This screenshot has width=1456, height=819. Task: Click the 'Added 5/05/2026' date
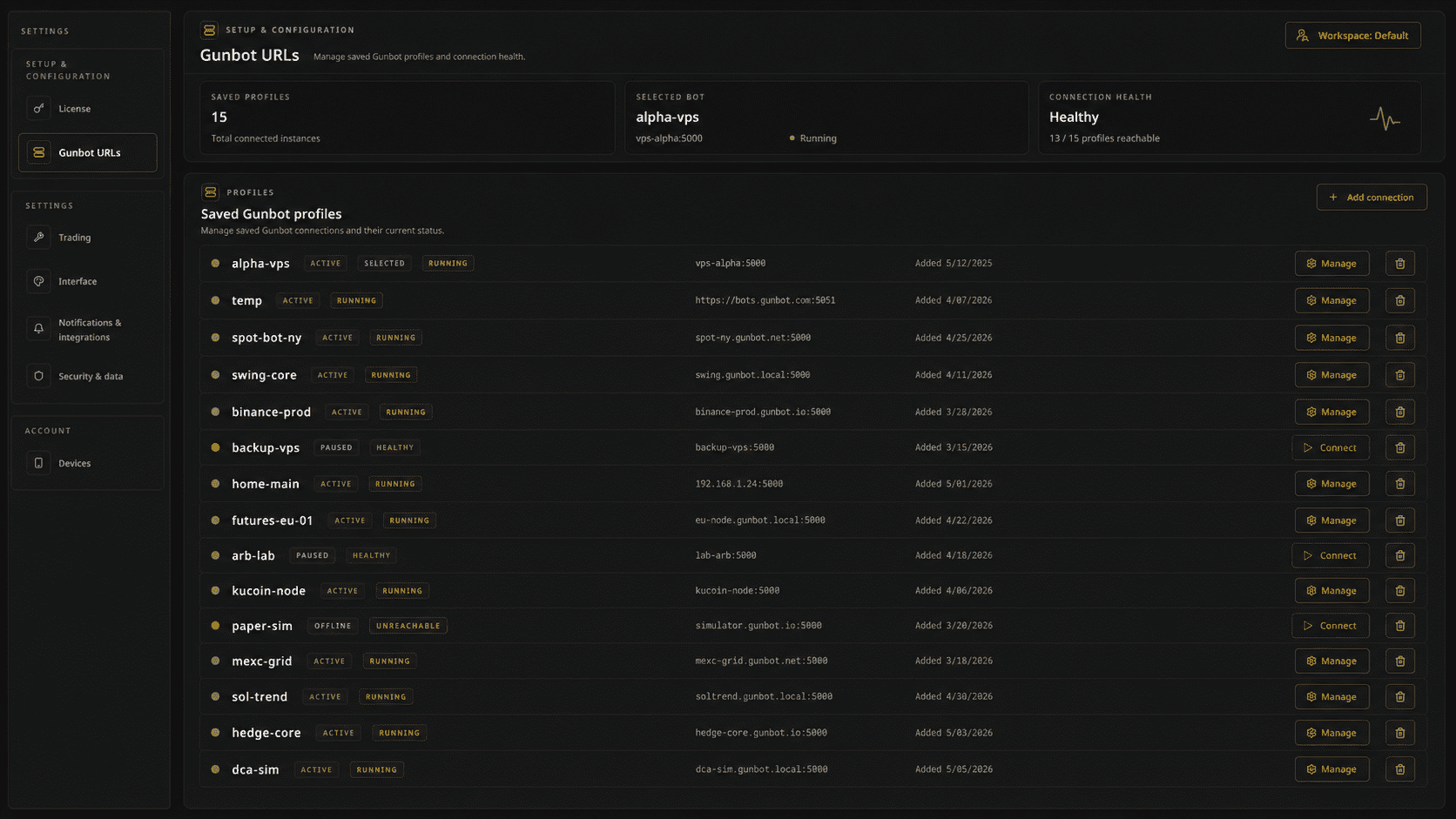point(954,769)
